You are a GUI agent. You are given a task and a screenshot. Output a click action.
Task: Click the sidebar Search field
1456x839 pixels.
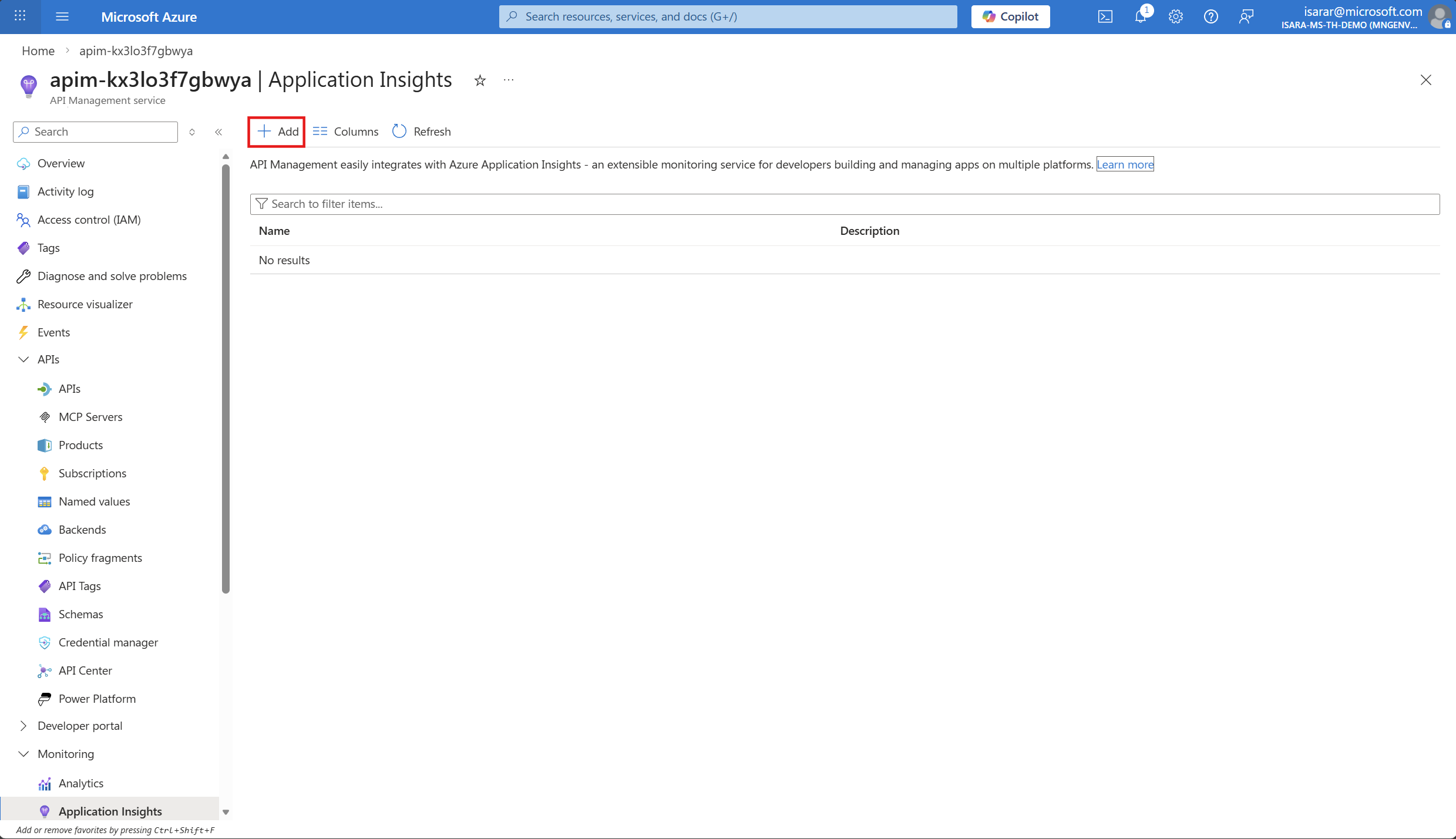click(x=95, y=132)
